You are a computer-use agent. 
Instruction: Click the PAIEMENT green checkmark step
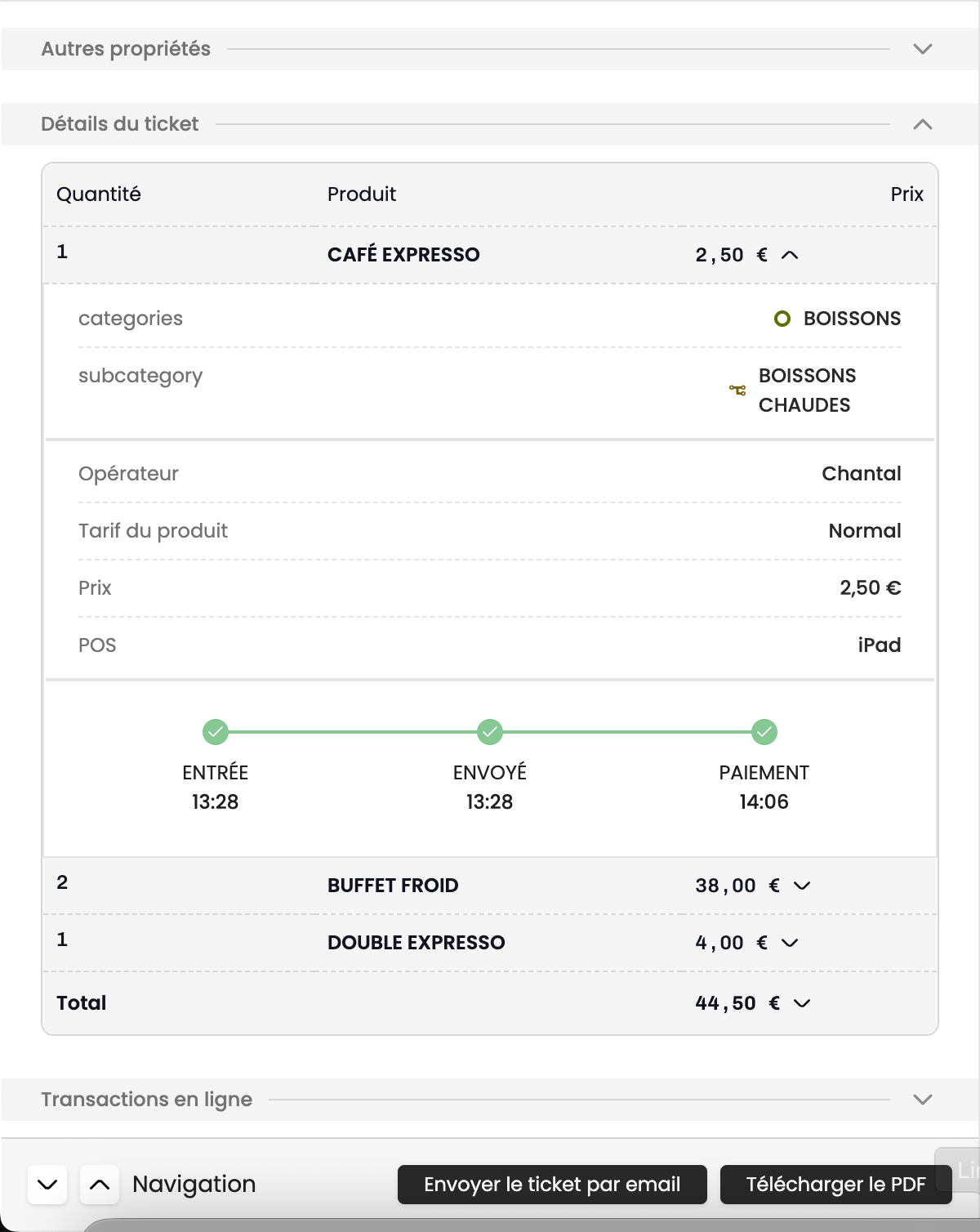pos(764,731)
